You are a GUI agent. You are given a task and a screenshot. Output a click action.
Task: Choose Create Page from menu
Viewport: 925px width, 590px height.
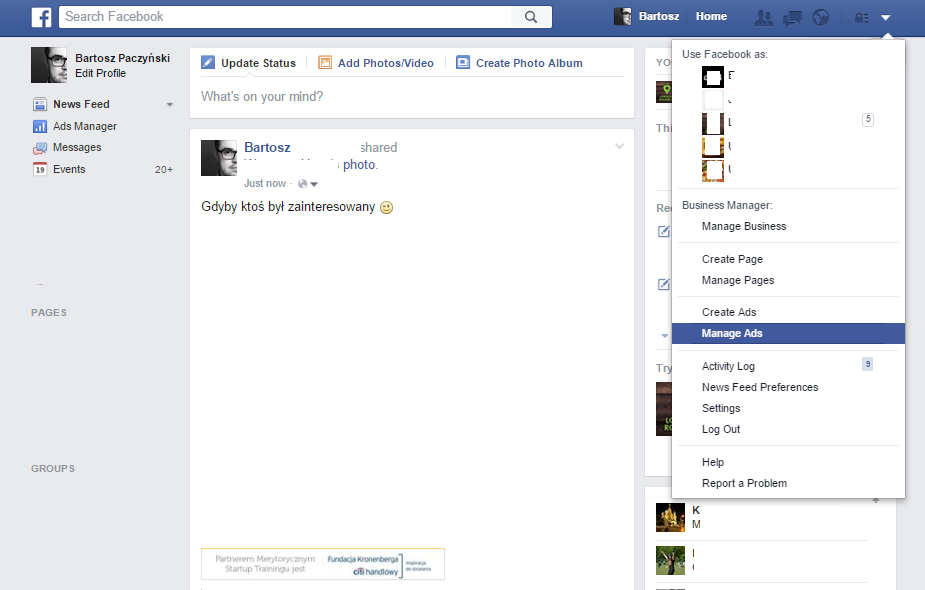pos(732,260)
